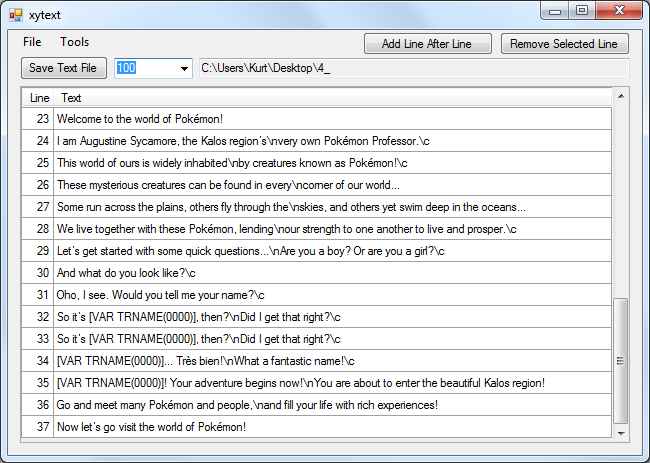Image resolution: width=650 pixels, height=463 pixels.
Task: Select line 35 'Your adventure begins now!' text
Action: 301,383
